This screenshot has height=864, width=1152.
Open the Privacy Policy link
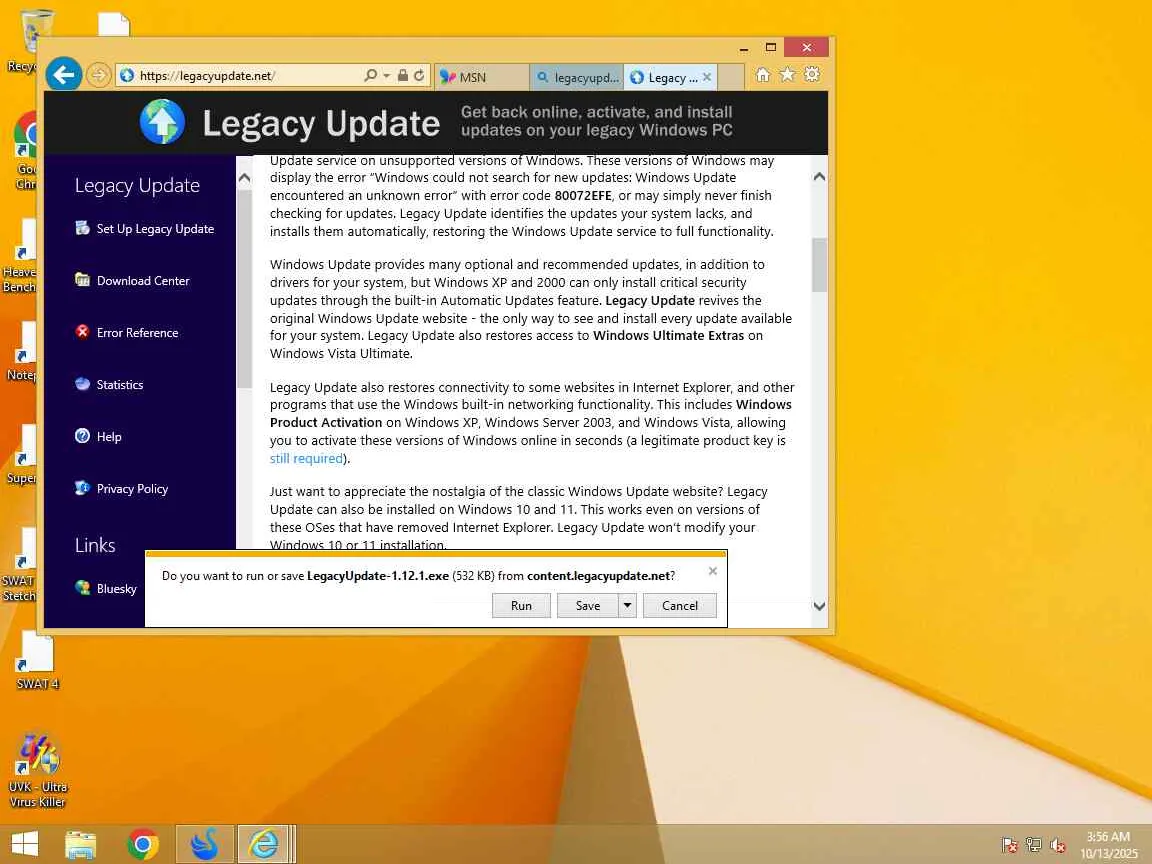pyautogui.click(x=132, y=489)
